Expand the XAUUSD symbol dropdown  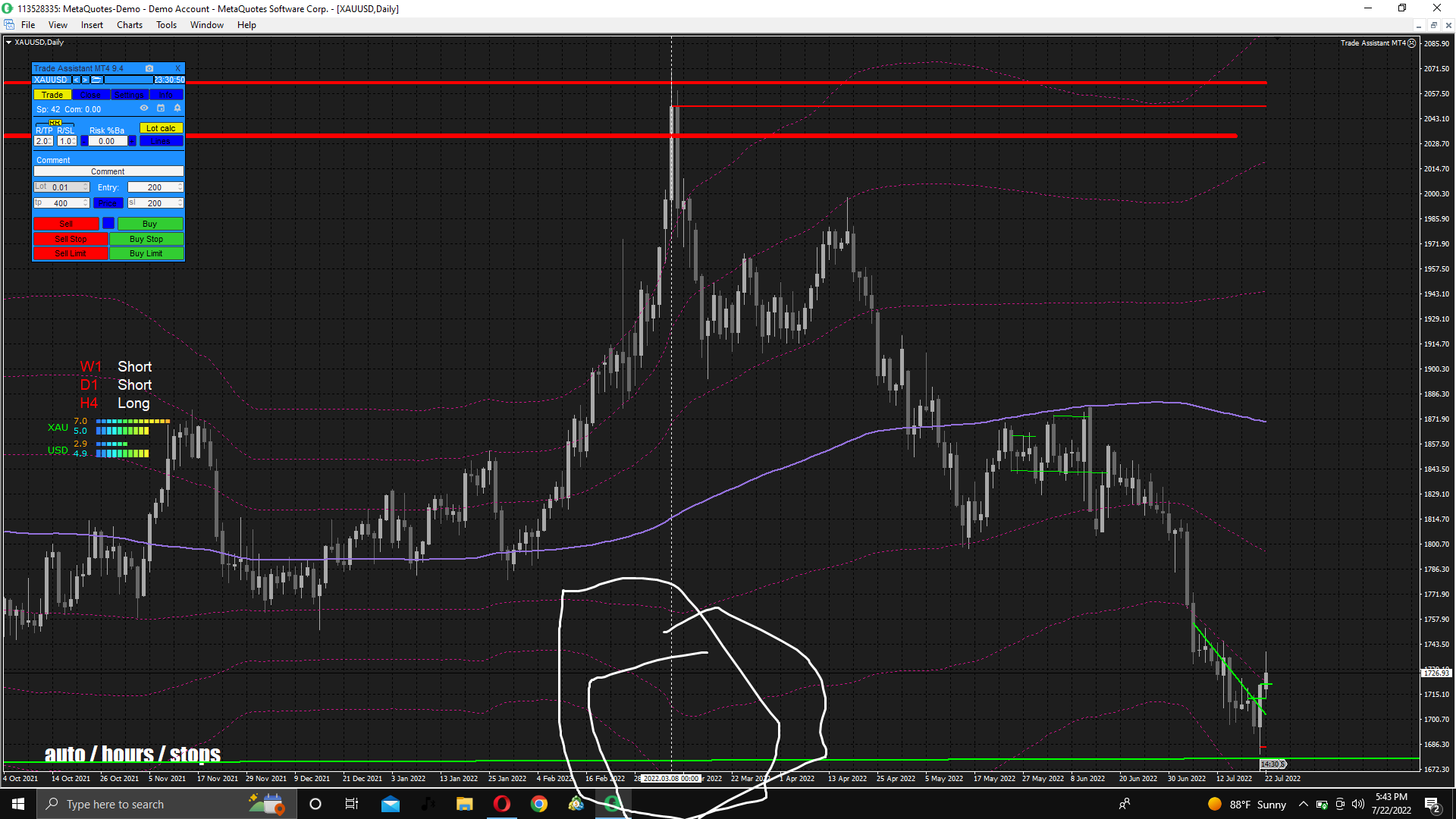tap(67, 80)
